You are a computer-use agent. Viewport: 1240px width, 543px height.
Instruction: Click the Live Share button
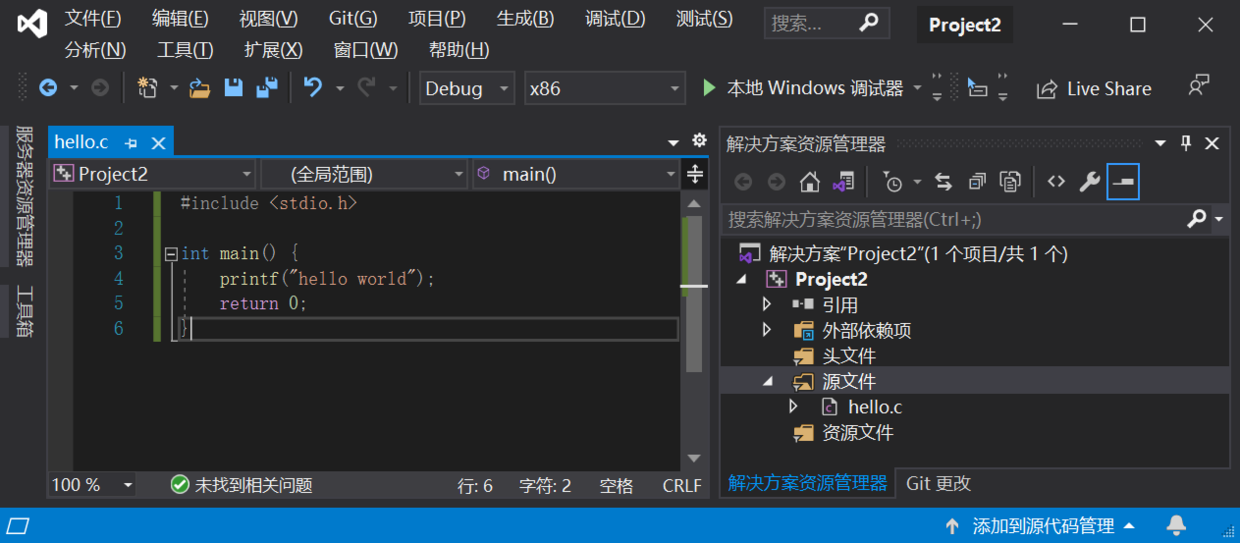click(1093, 89)
